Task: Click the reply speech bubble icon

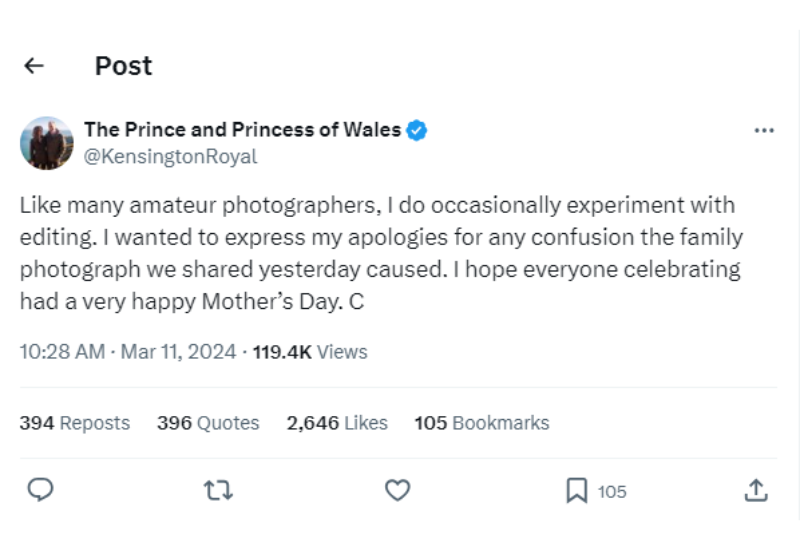Action: (40, 490)
